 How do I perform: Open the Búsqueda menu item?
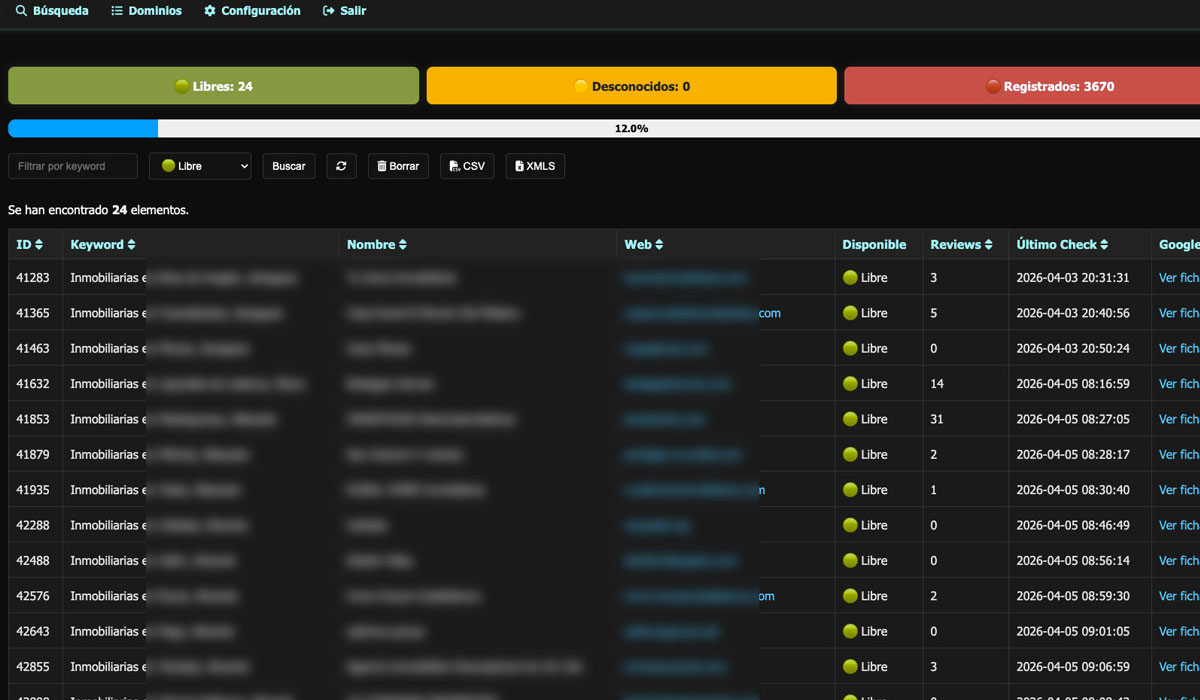click(52, 11)
